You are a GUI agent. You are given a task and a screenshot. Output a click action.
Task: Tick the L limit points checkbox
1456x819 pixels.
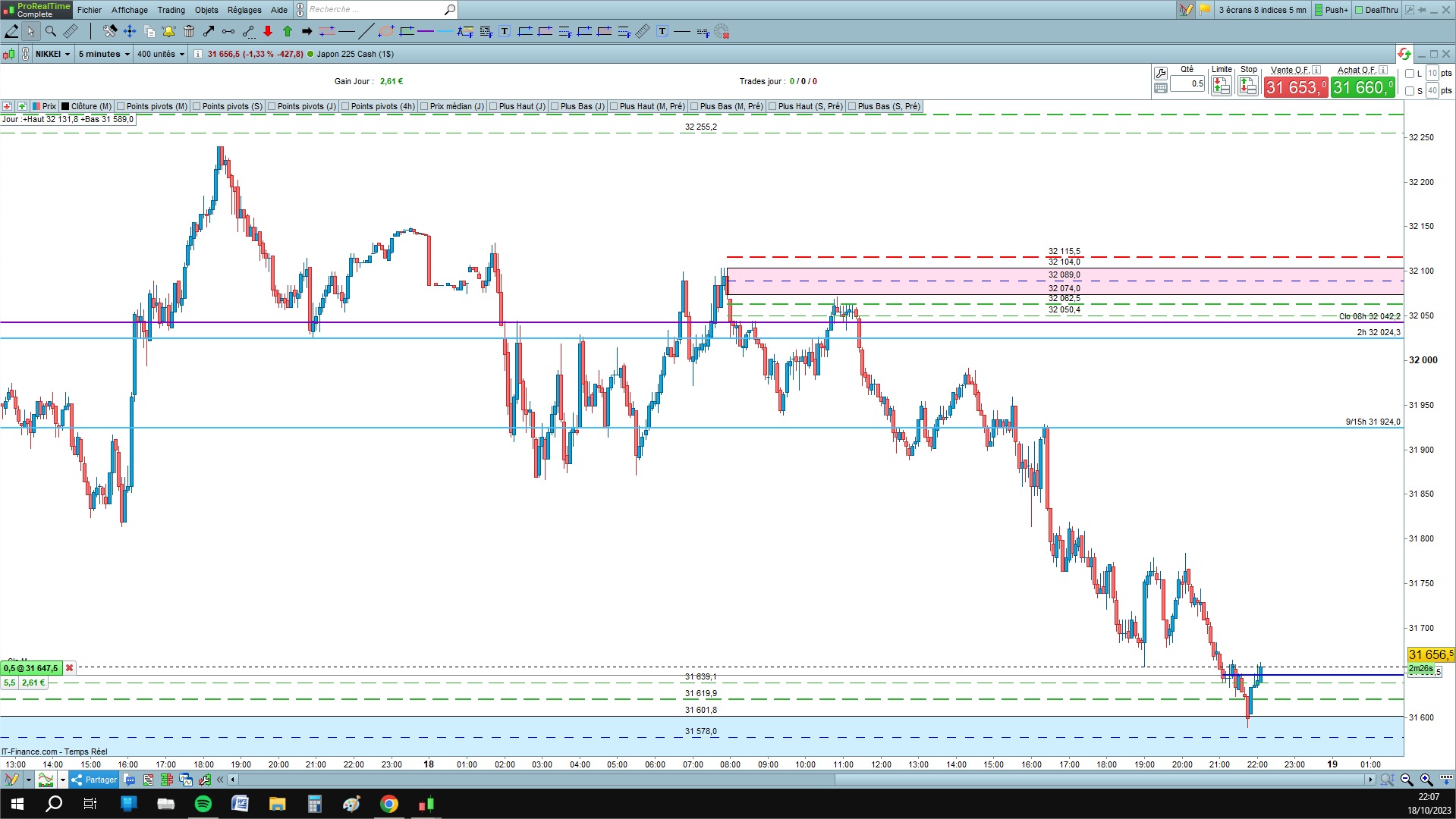[x=1410, y=74]
